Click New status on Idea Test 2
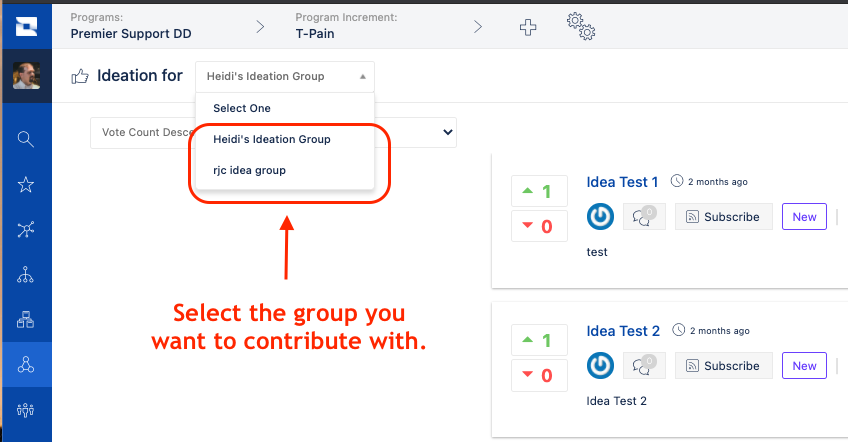Image resolution: width=848 pixels, height=442 pixels. click(x=804, y=365)
